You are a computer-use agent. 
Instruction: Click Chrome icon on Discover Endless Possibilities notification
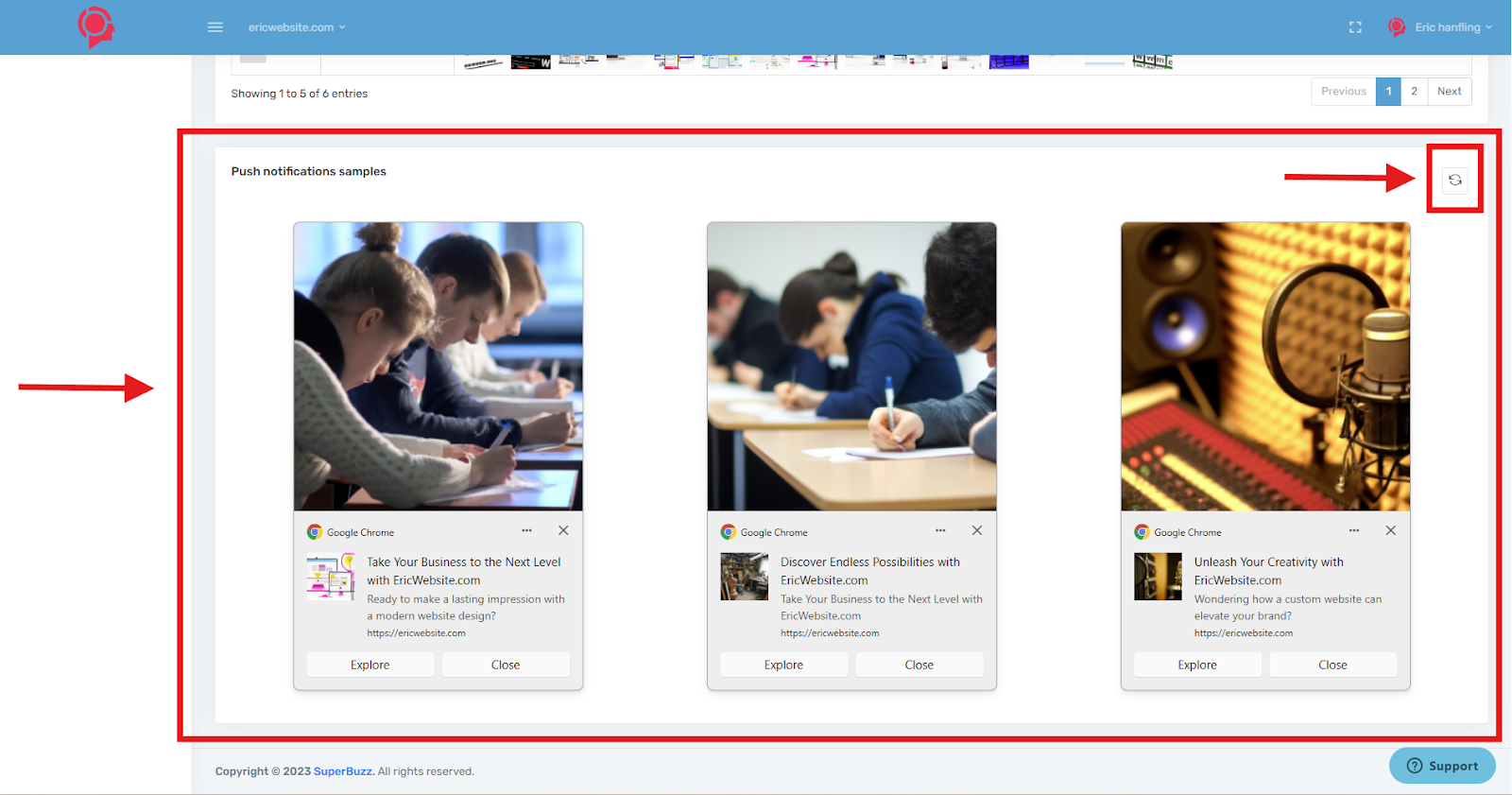pos(729,532)
